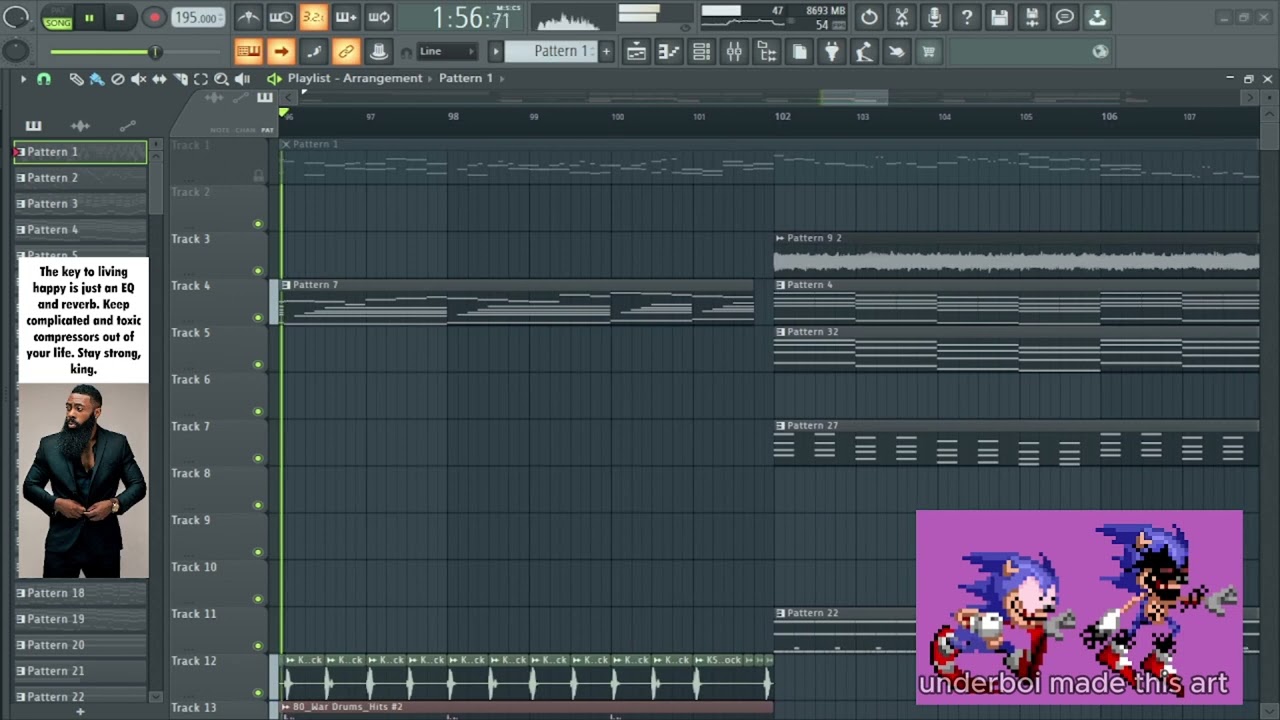Expand the playlist options menu arrow
The height and width of the screenshot is (720, 1280).
(x=23, y=79)
